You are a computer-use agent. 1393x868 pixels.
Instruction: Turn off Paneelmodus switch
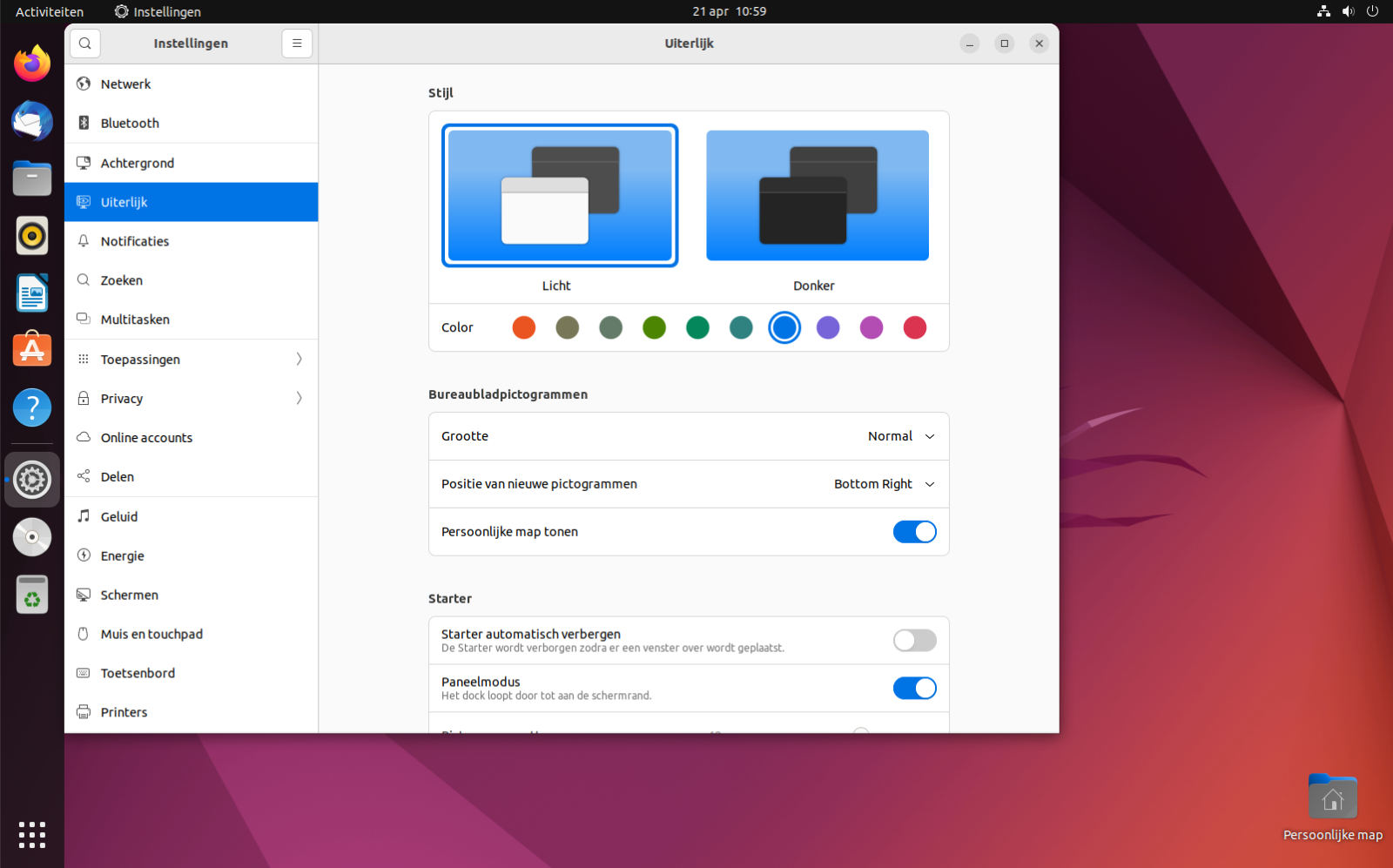point(914,689)
